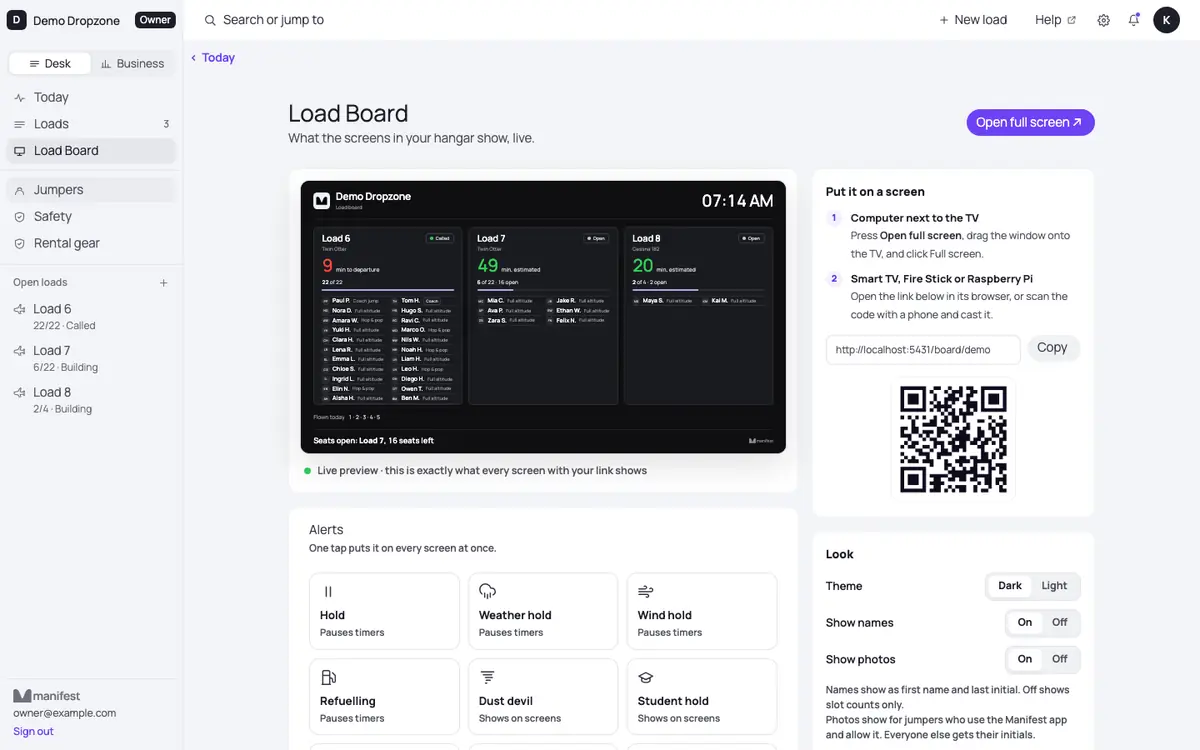Open Load 6 called entry in sidebar
This screenshot has width=1200, height=750.
(91, 316)
